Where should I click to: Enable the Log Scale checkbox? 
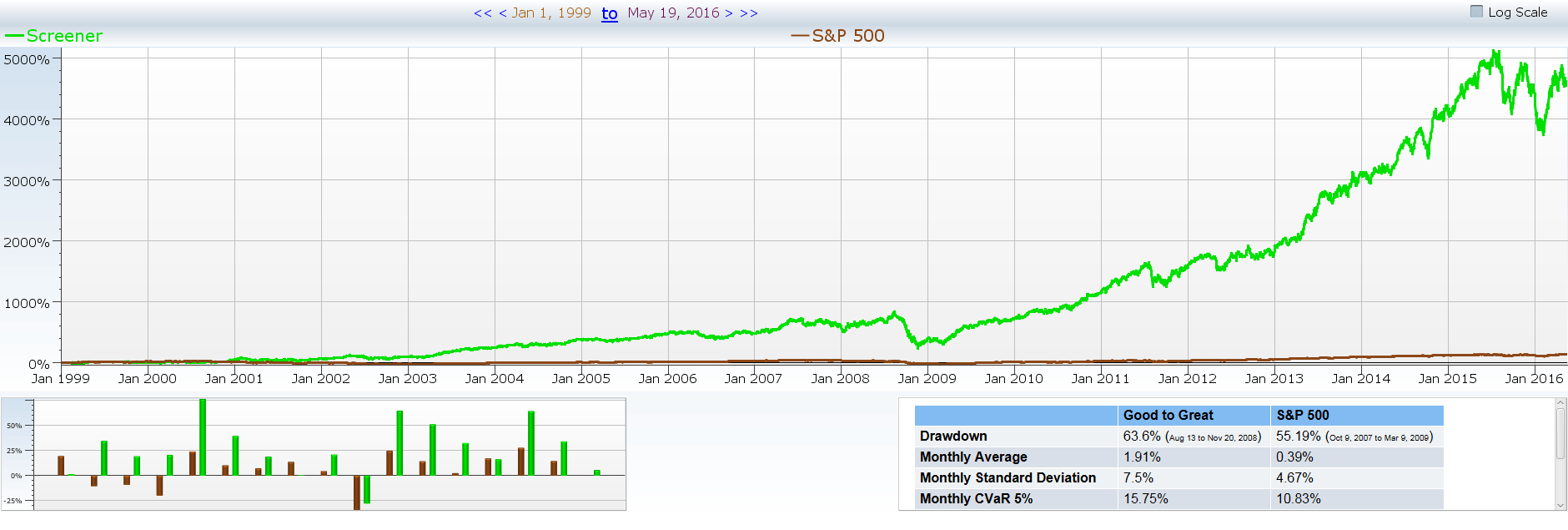tap(1476, 12)
